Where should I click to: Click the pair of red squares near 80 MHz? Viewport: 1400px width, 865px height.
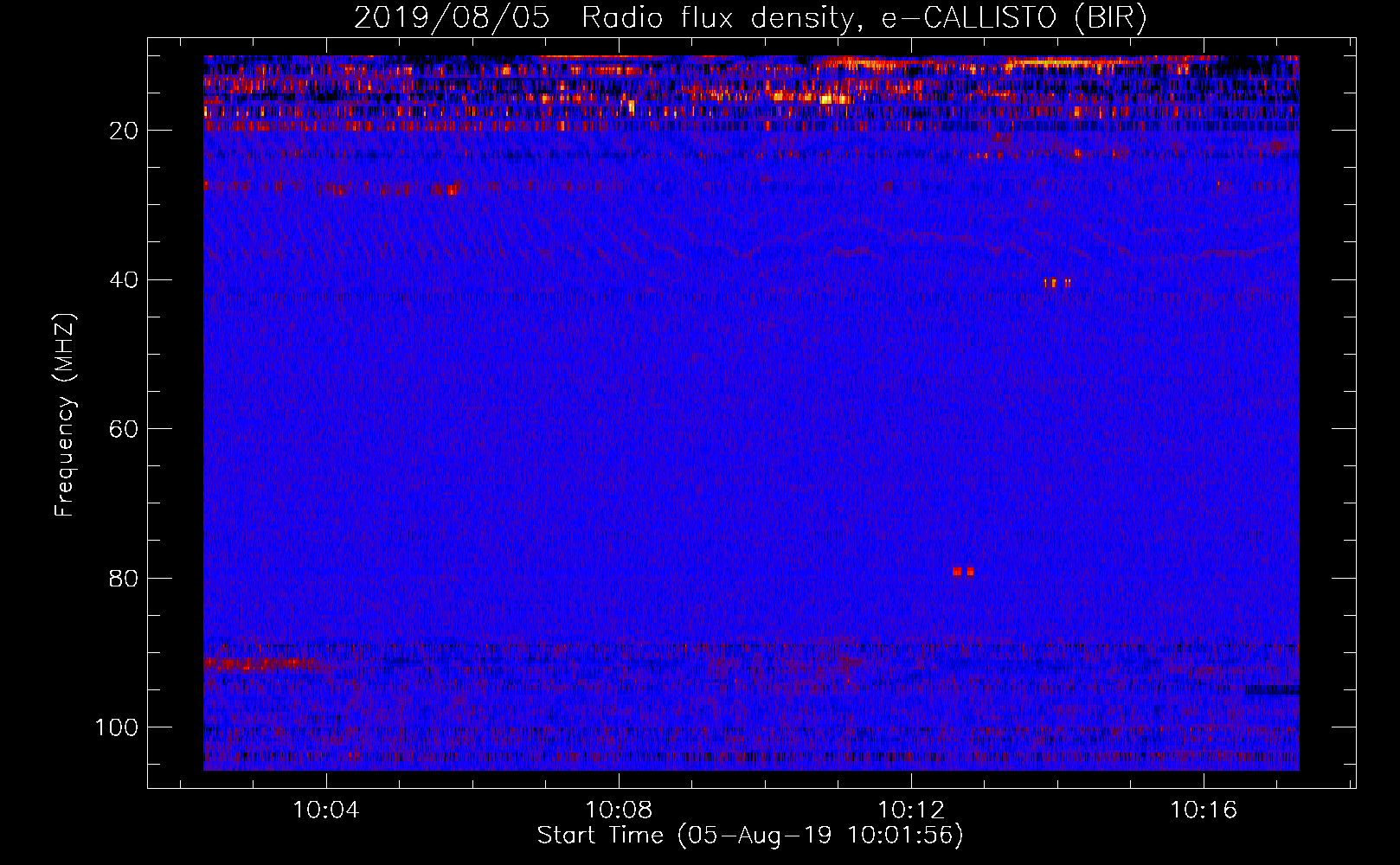pyautogui.click(x=963, y=571)
